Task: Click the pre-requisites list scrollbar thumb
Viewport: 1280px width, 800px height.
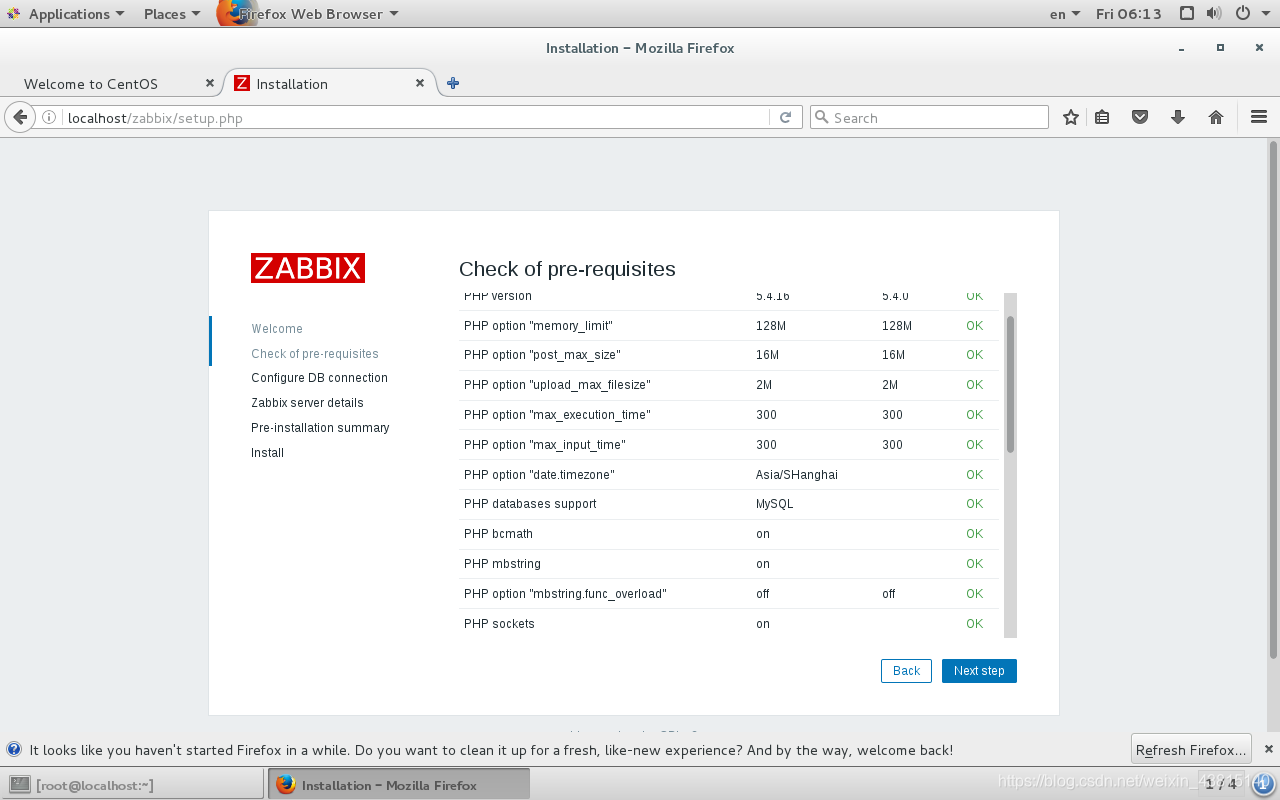Action: 1010,384
